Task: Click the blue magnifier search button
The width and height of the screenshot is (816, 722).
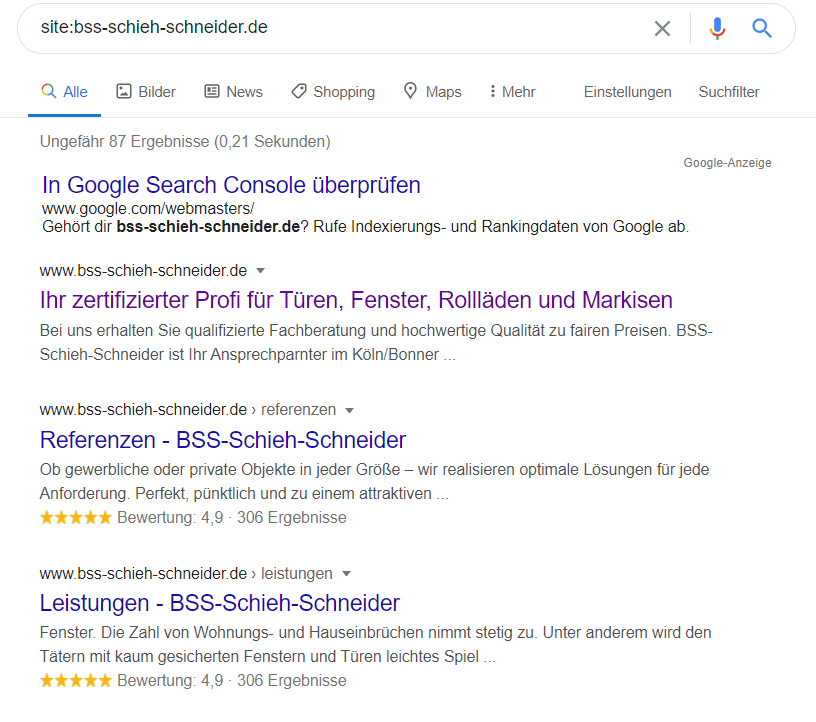Action: 761,28
